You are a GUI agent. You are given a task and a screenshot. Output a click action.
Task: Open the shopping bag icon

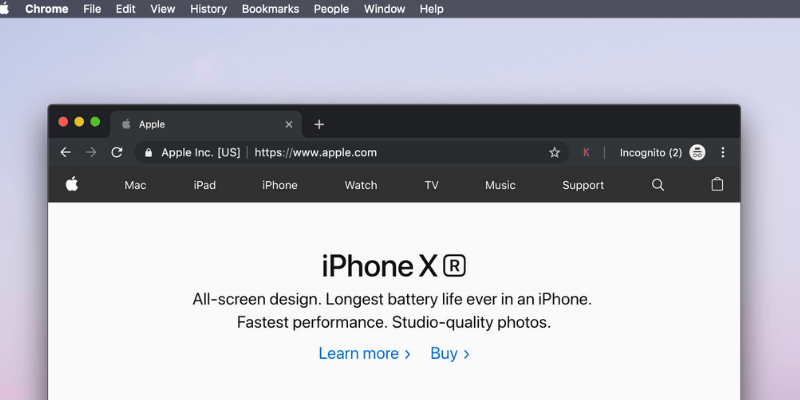pos(717,184)
